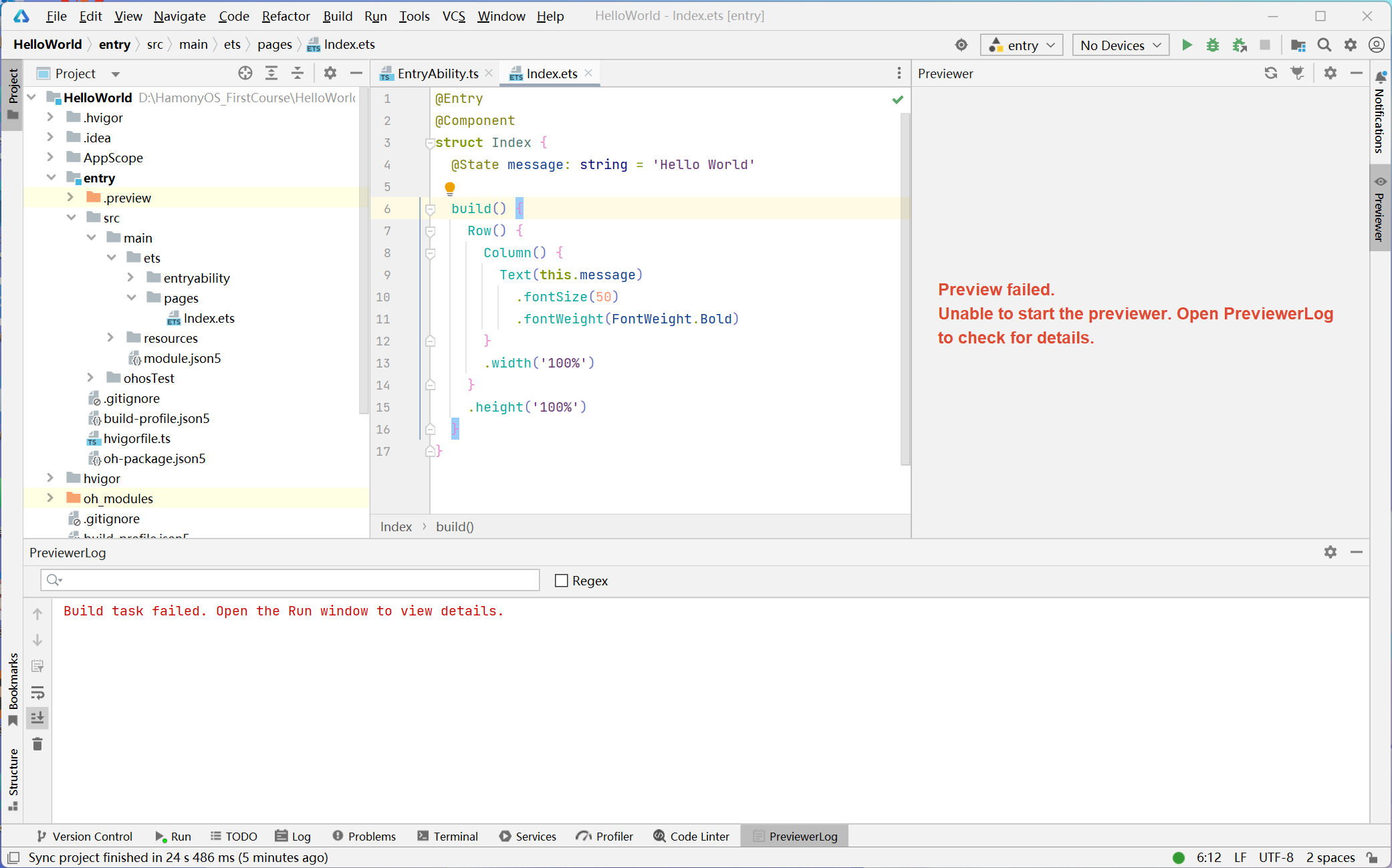
Task: Toggle scroll to end in PreviewerLog
Action: (x=37, y=718)
